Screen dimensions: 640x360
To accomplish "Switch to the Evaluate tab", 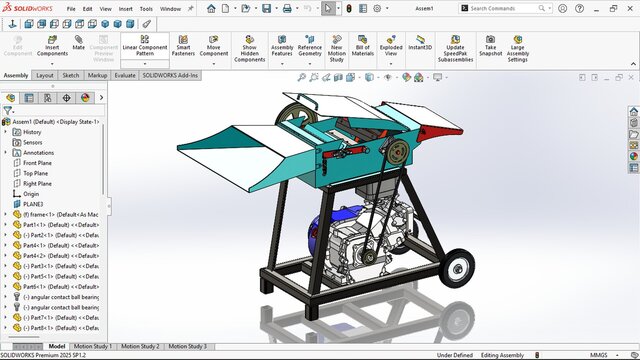I will point(125,76).
